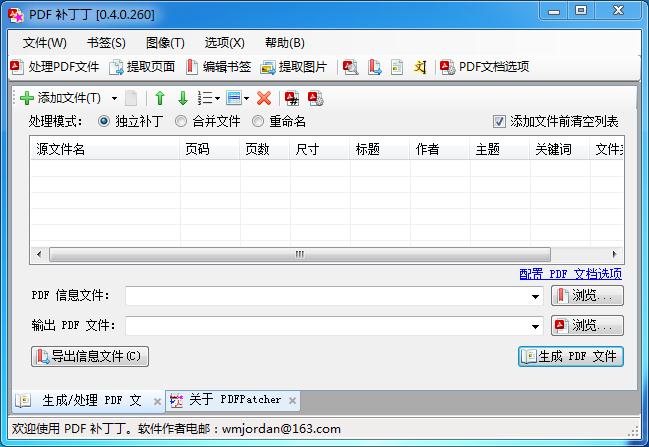Click 浏览 button for 输出 PDF 文件
Viewport: 649px width, 447px height.
tap(587, 326)
